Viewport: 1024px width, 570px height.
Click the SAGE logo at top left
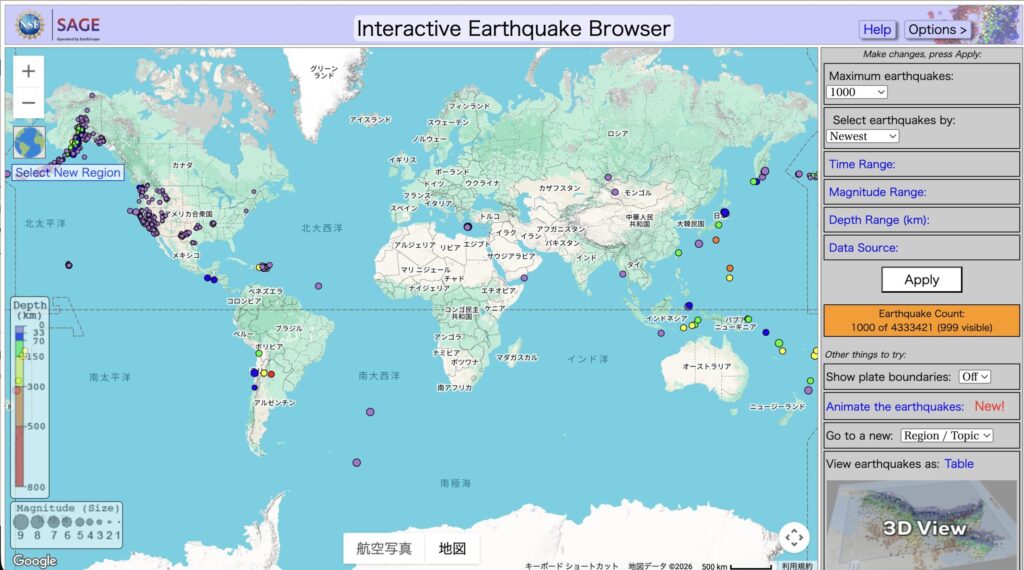(78, 25)
